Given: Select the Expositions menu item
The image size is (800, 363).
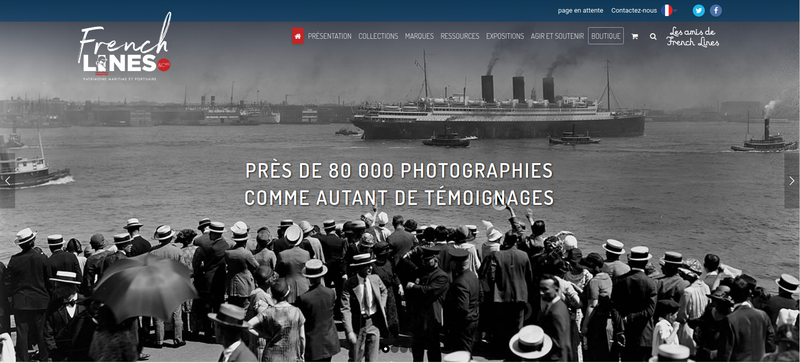Looking at the screenshot, I should pyautogui.click(x=505, y=36).
